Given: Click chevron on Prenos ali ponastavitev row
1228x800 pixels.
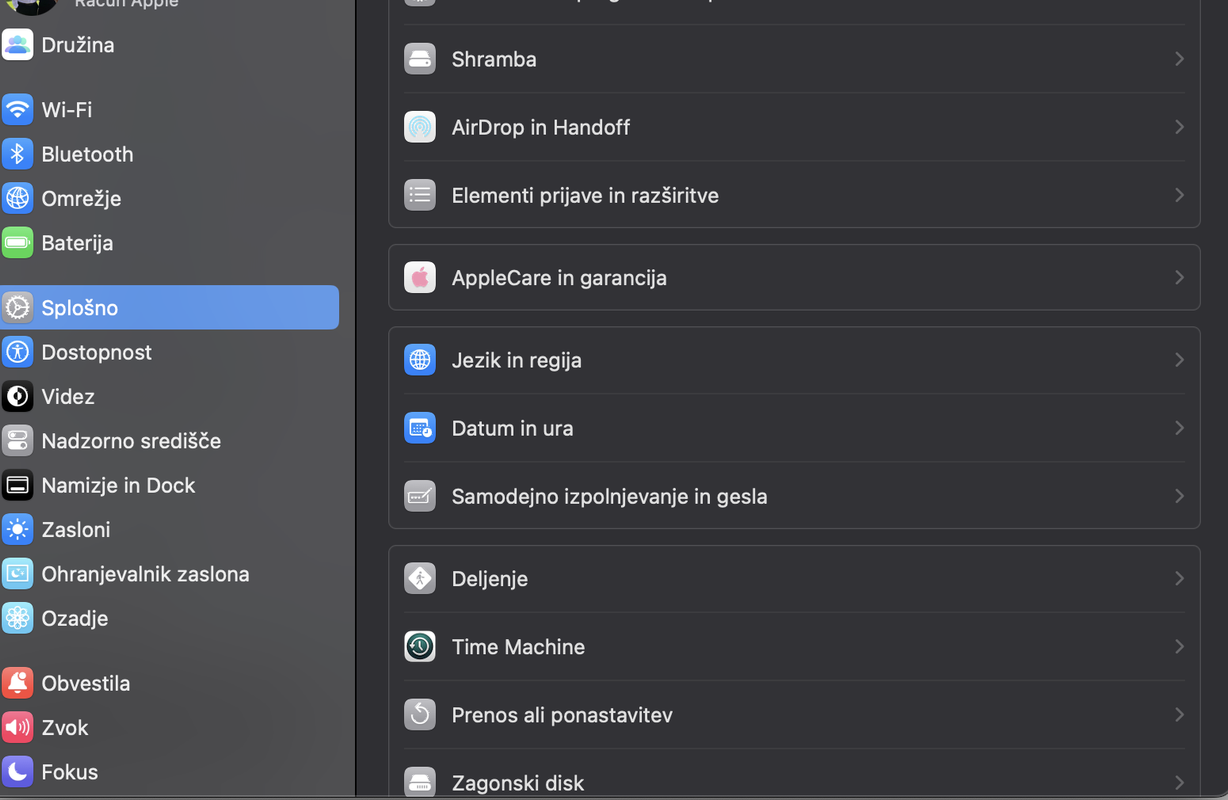Looking at the screenshot, I should click(x=1179, y=715).
